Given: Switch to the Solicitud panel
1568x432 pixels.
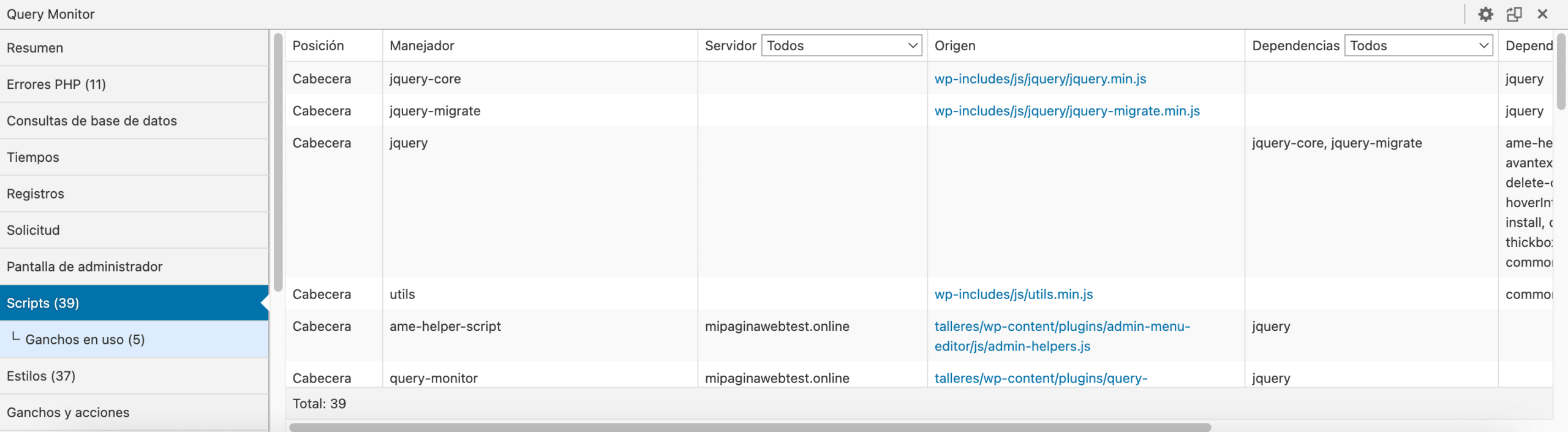Looking at the screenshot, I should (33, 230).
